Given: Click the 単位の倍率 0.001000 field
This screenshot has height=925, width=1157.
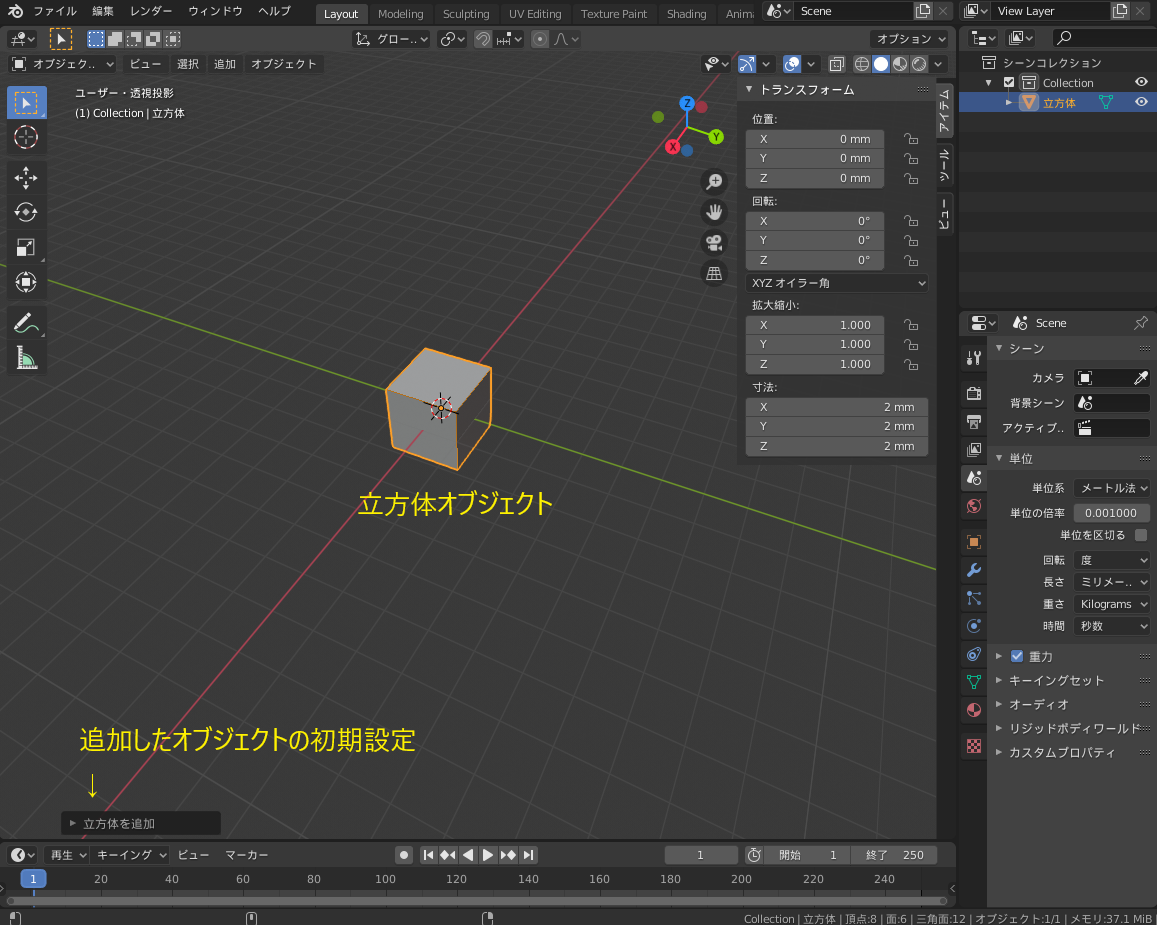Looking at the screenshot, I should click(x=1111, y=513).
